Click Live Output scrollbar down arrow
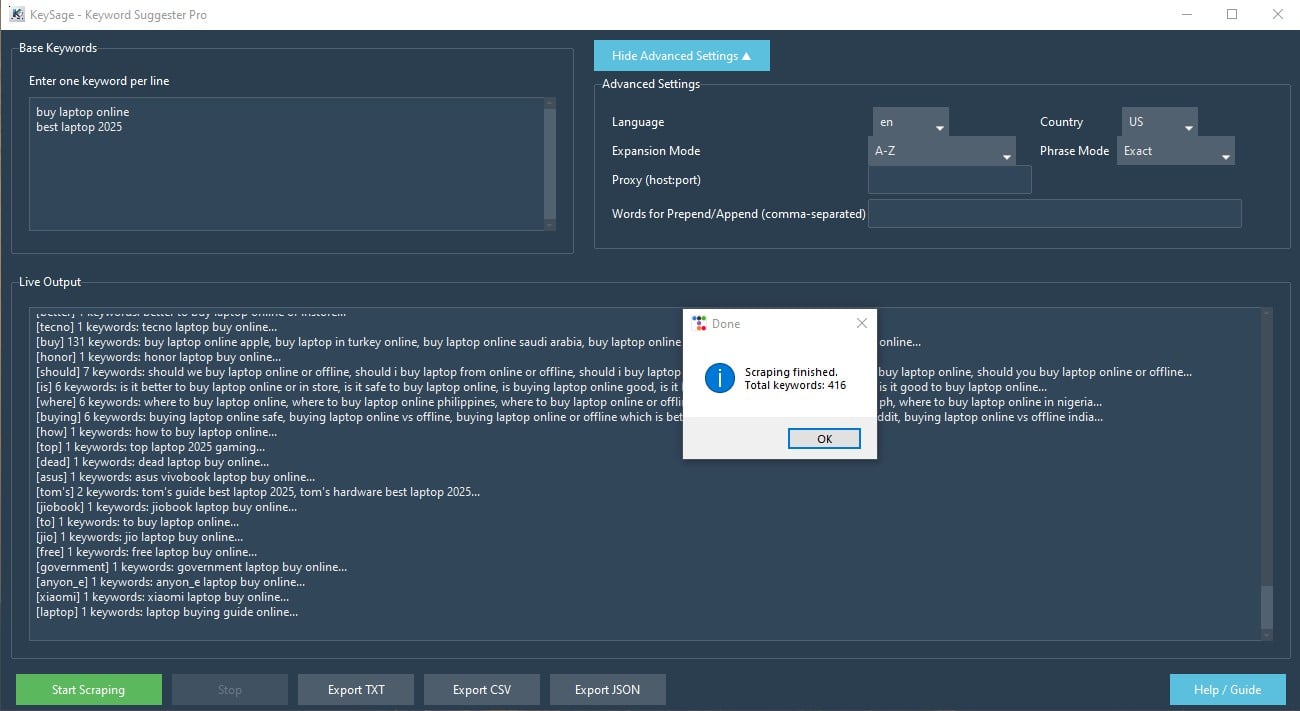This screenshot has width=1300, height=711. 1267,635
